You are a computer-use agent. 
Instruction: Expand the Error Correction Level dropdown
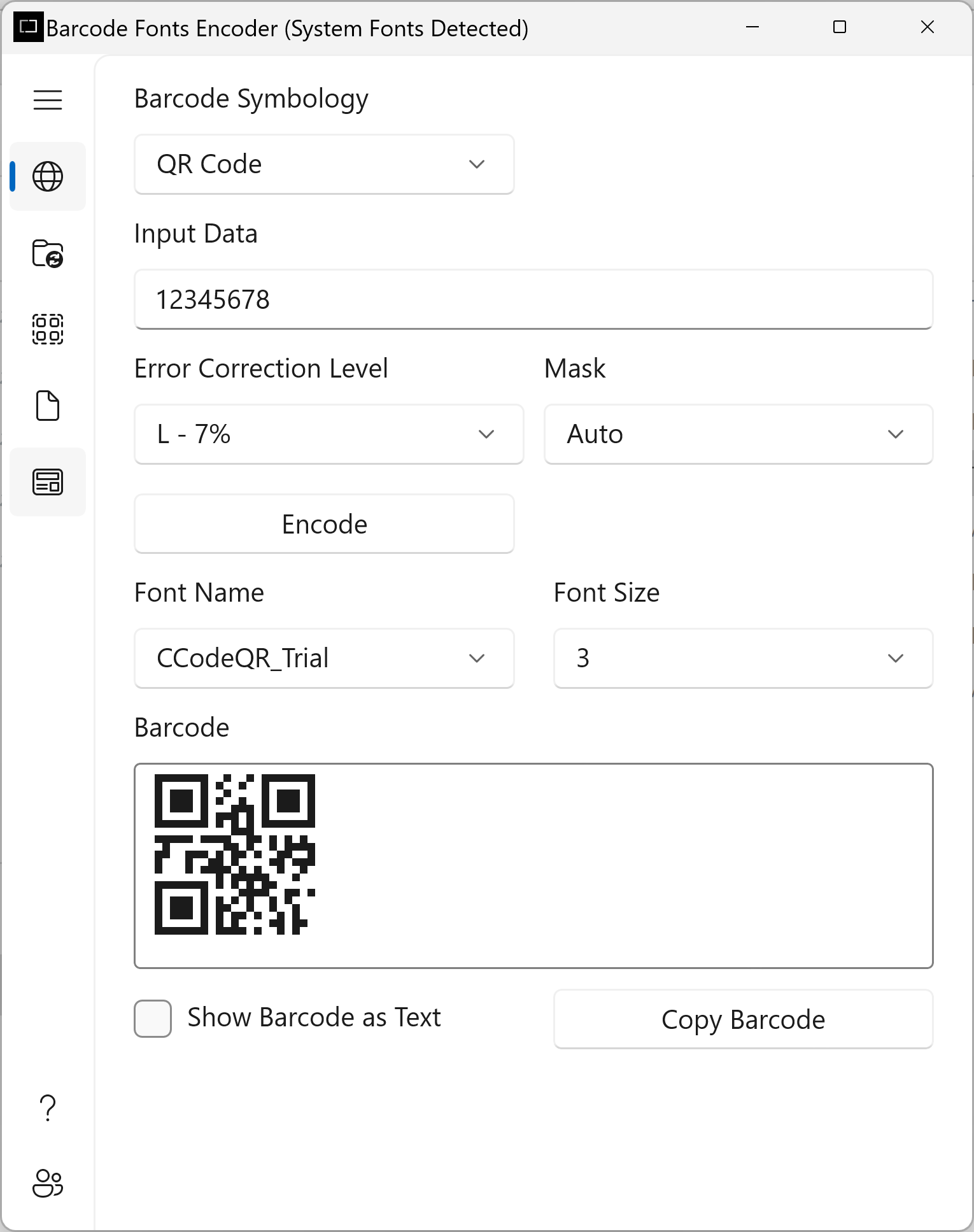click(x=329, y=434)
